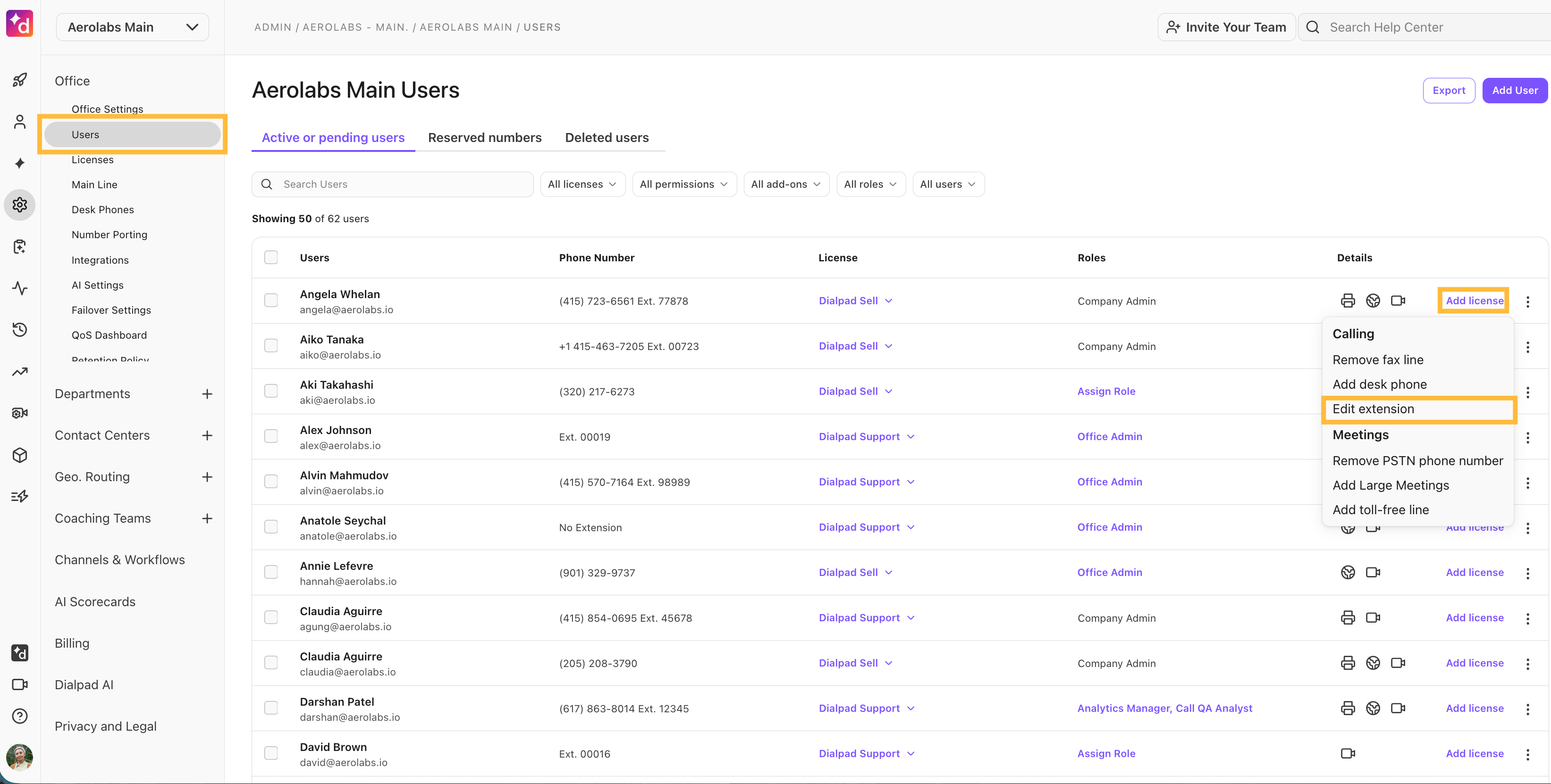This screenshot has height=784, width=1551.
Task: Click the Search Help Center field
Action: tap(1425, 27)
